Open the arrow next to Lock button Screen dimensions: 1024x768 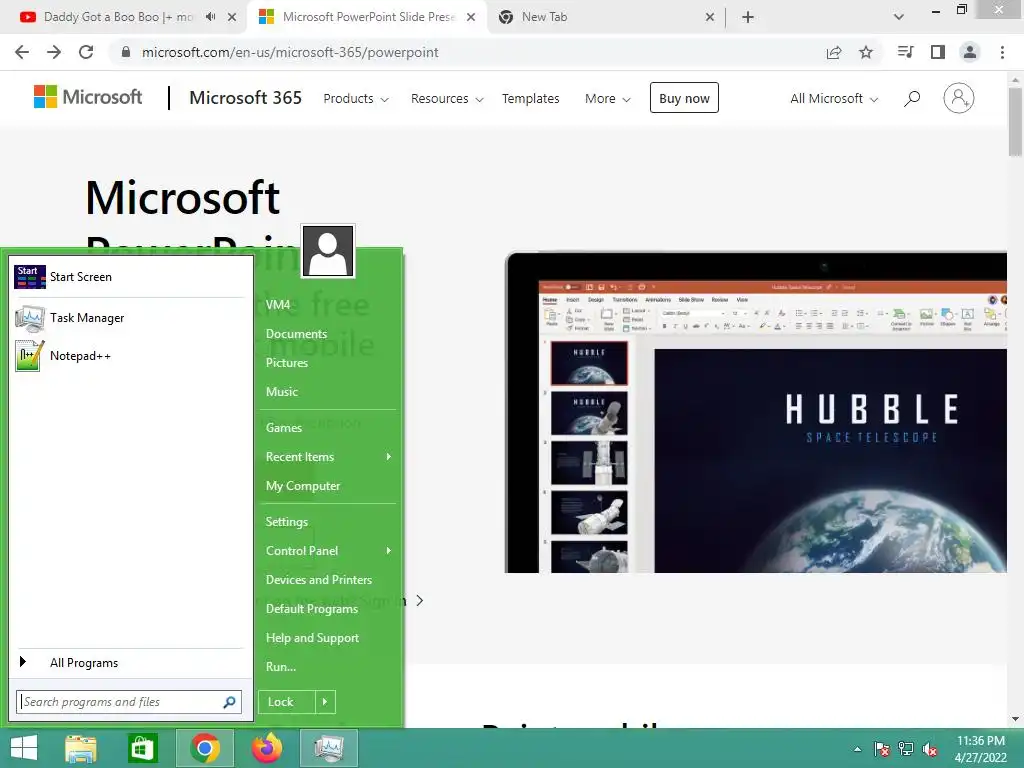point(325,702)
